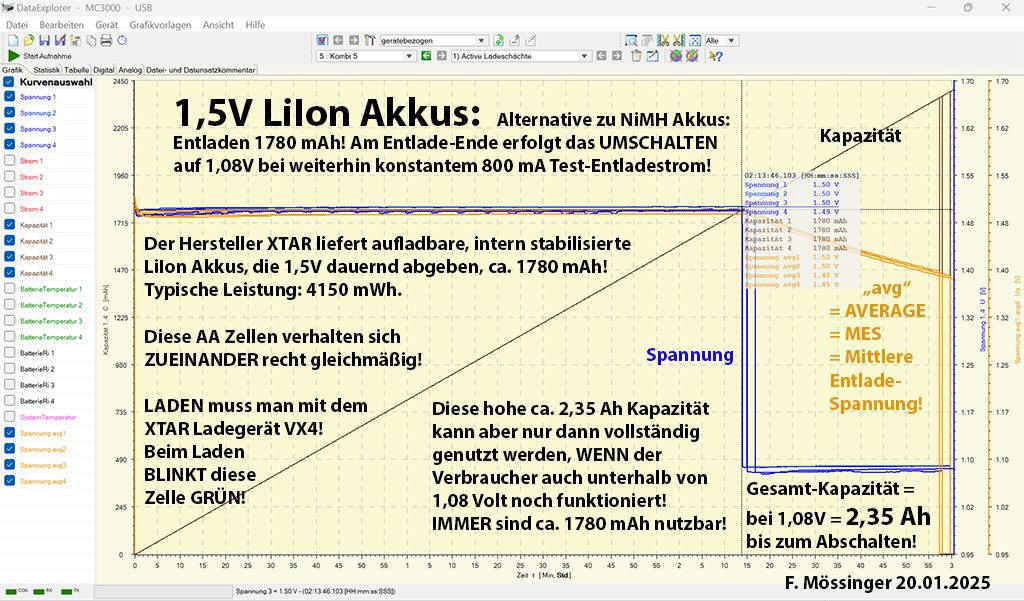Image resolution: width=1024 pixels, height=601 pixels.
Task: Click the Start Aufnahme button
Action: (x=36, y=56)
